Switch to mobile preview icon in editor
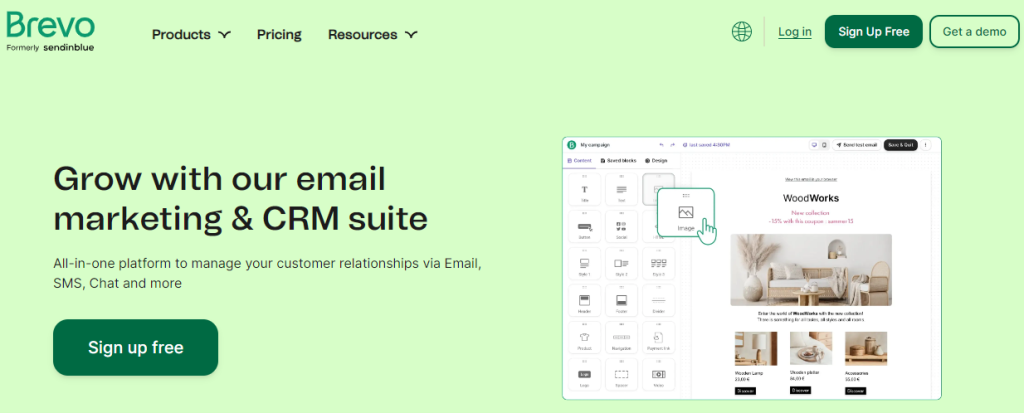1024x413 pixels. (824, 145)
